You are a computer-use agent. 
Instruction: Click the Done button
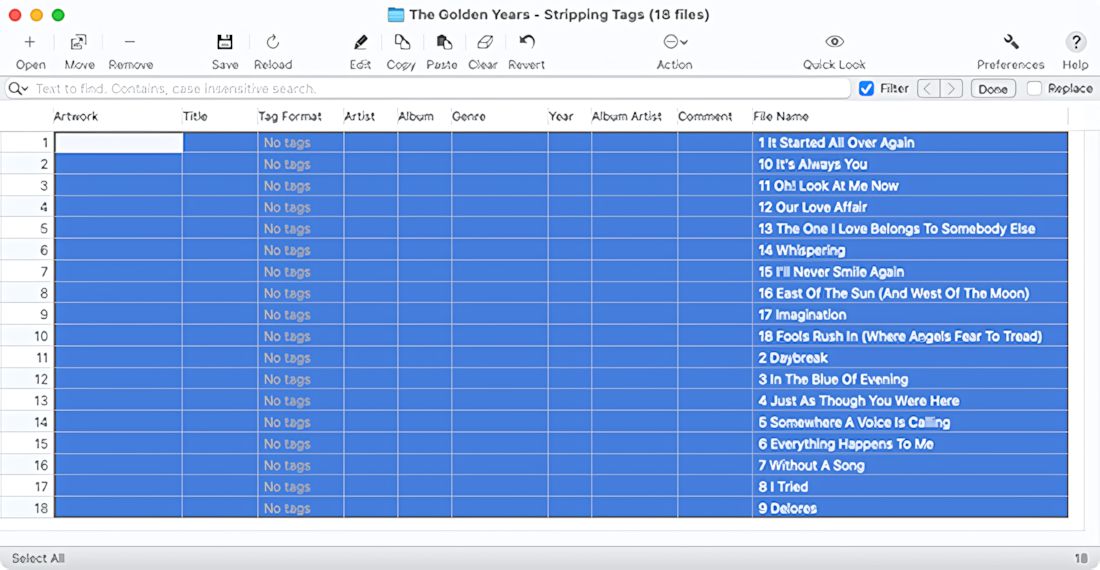[993, 89]
